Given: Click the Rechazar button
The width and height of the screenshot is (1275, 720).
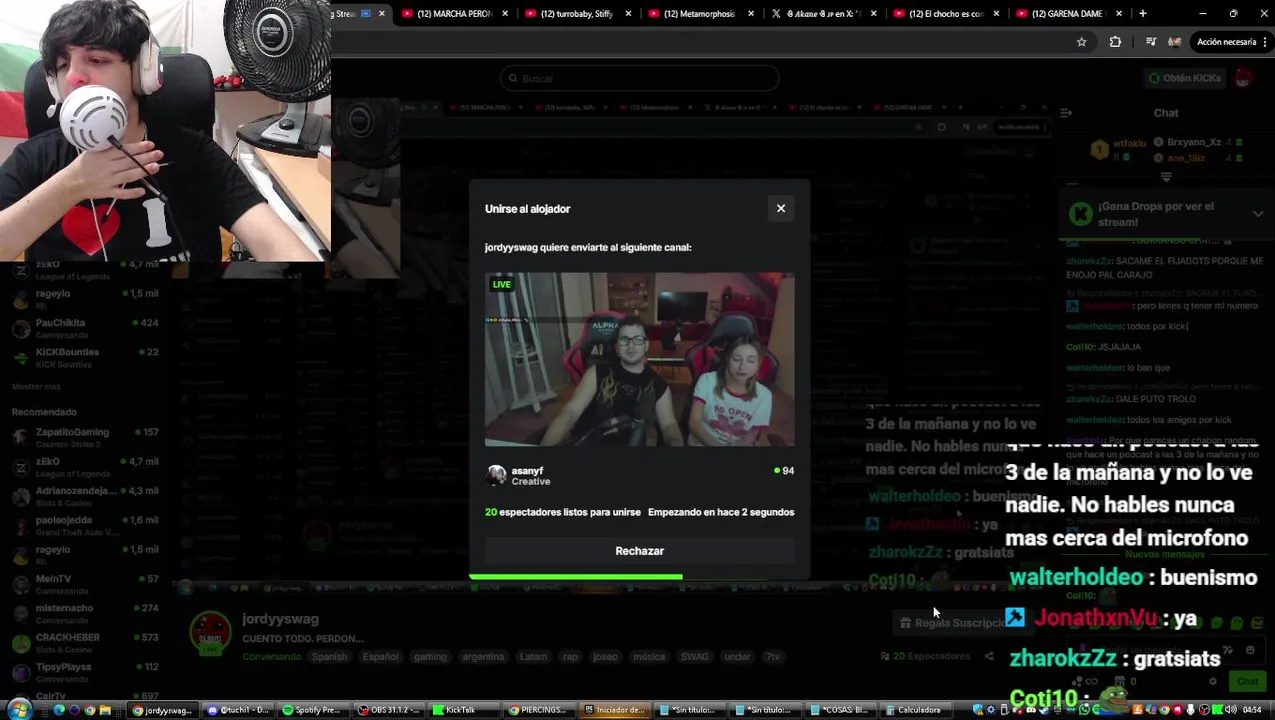Looking at the screenshot, I should click(639, 551).
